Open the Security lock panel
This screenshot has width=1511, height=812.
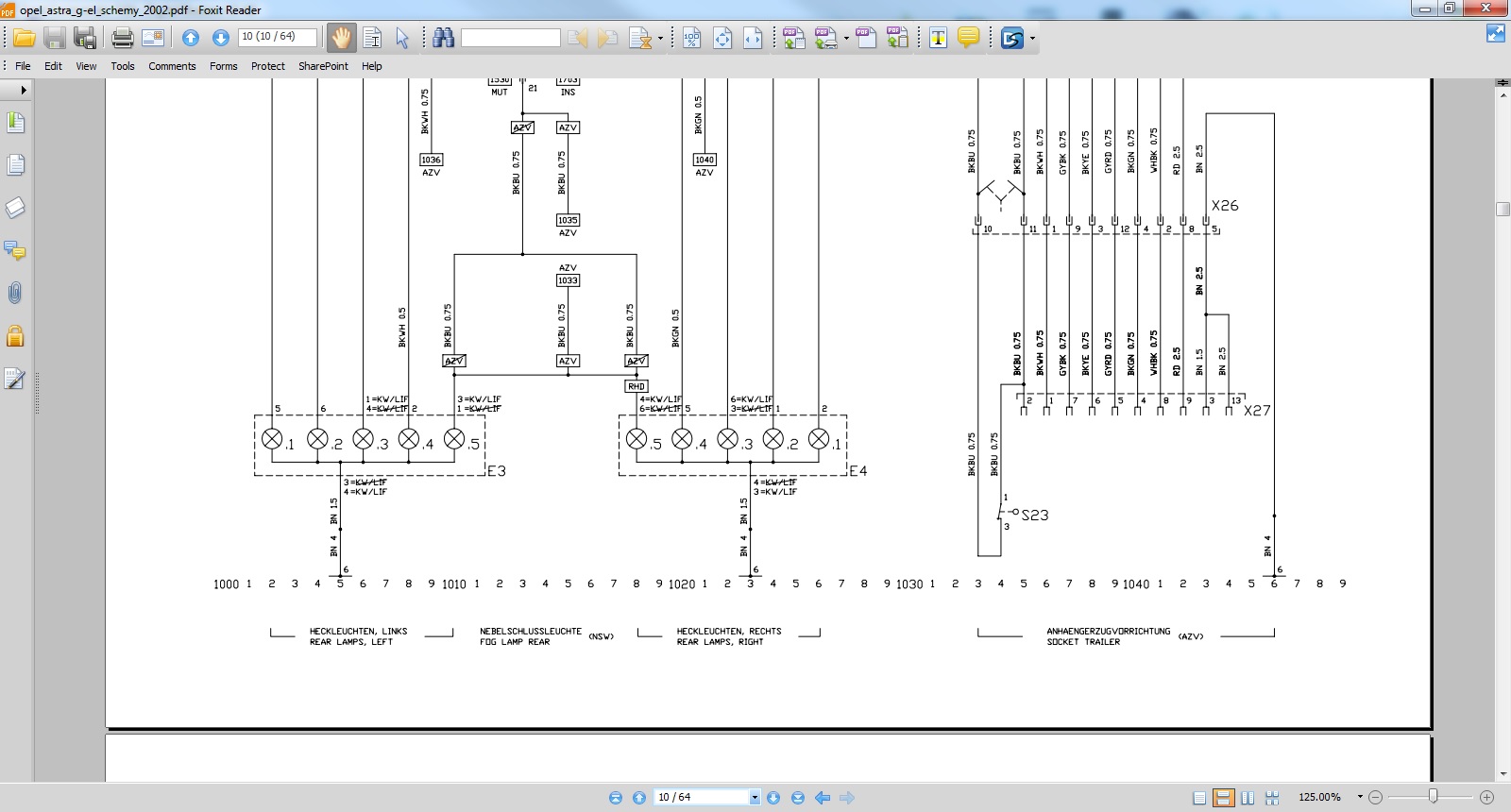[x=15, y=336]
